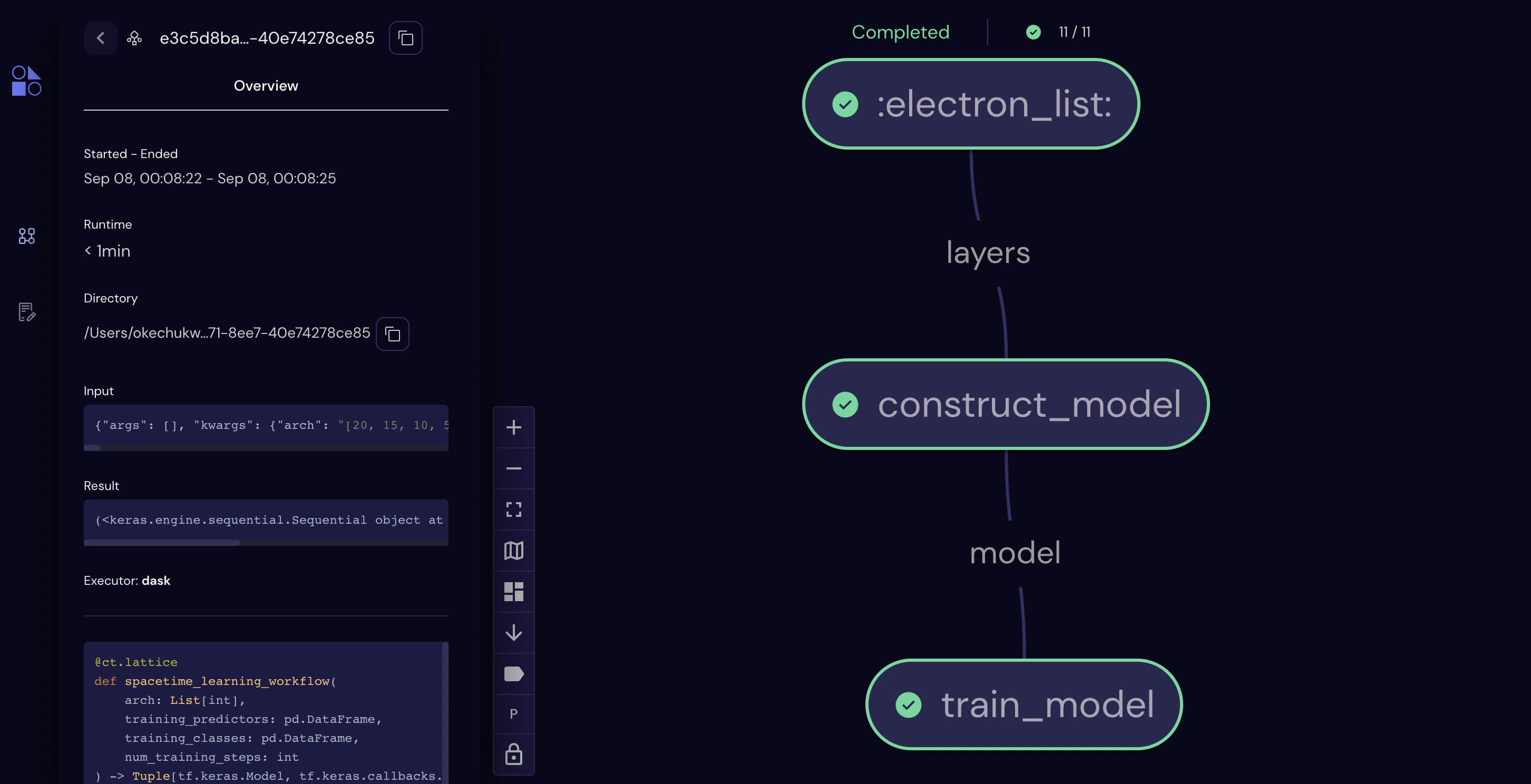Click the lattice tree icon beside dispatch ID

pyautogui.click(x=134, y=38)
